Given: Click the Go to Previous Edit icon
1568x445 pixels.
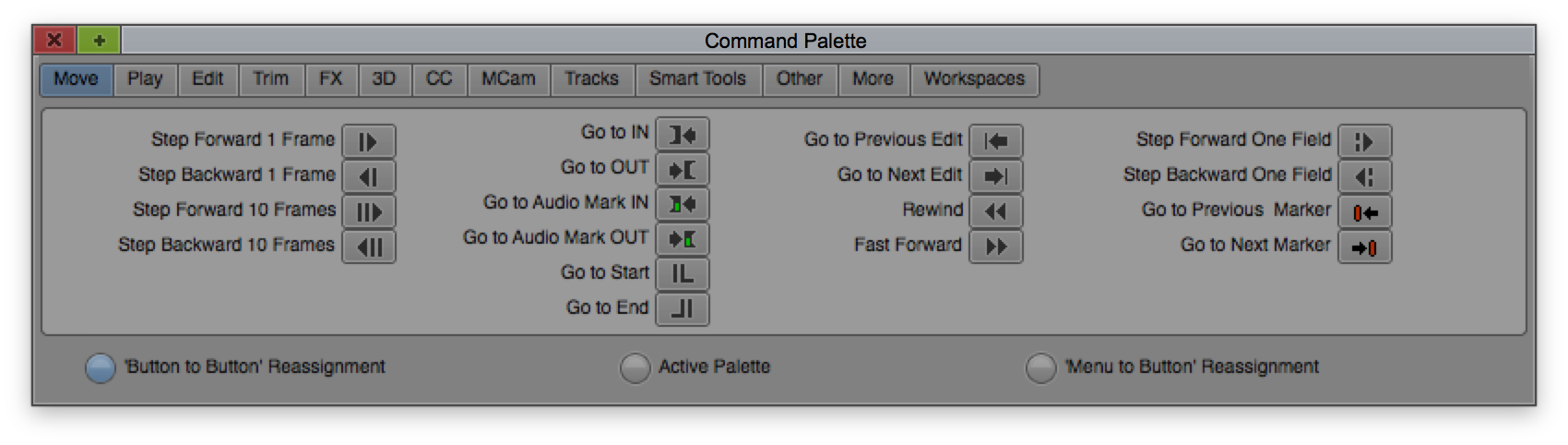Looking at the screenshot, I should [996, 141].
